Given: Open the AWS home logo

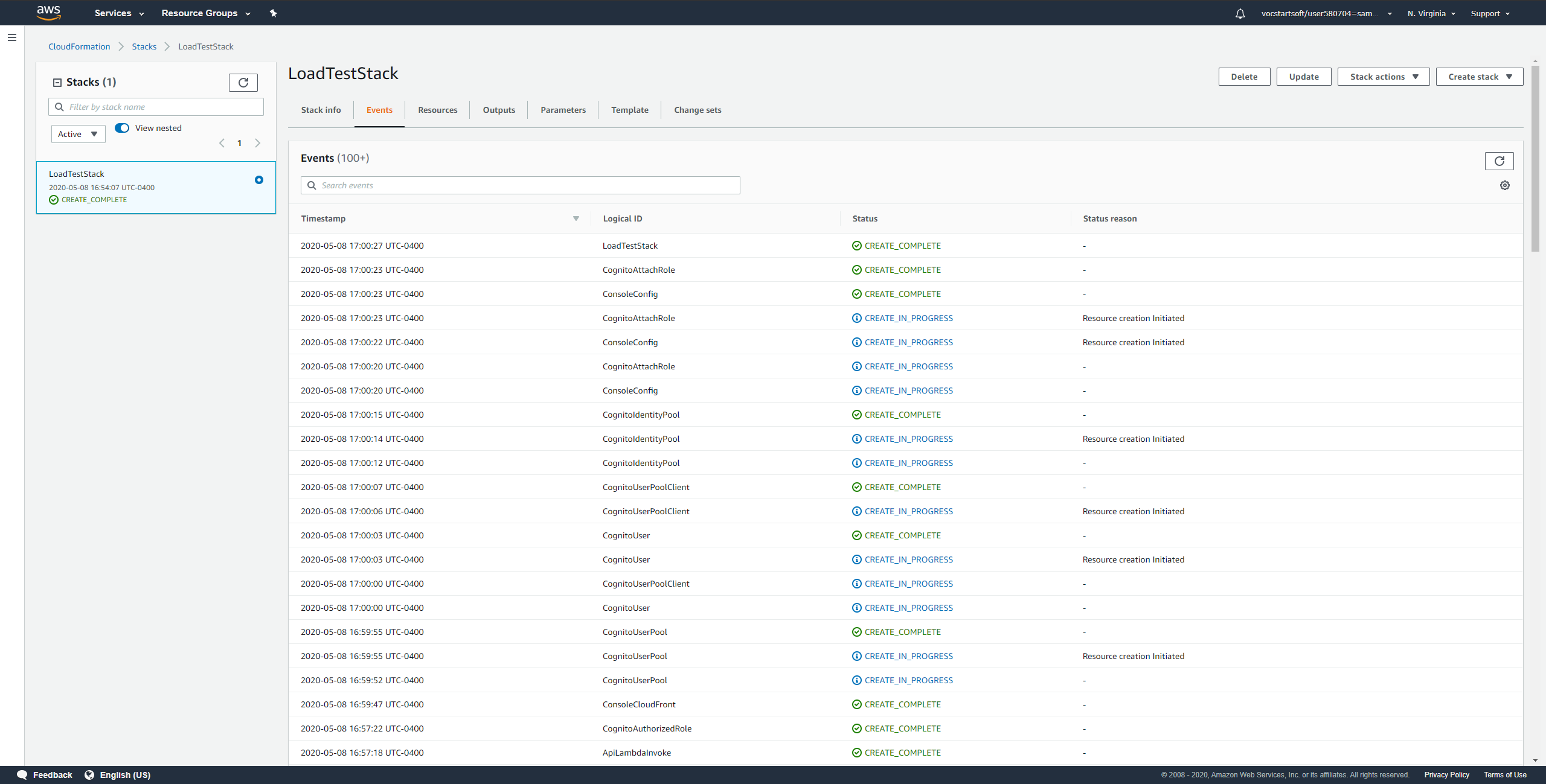Looking at the screenshot, I should [48, 13].
